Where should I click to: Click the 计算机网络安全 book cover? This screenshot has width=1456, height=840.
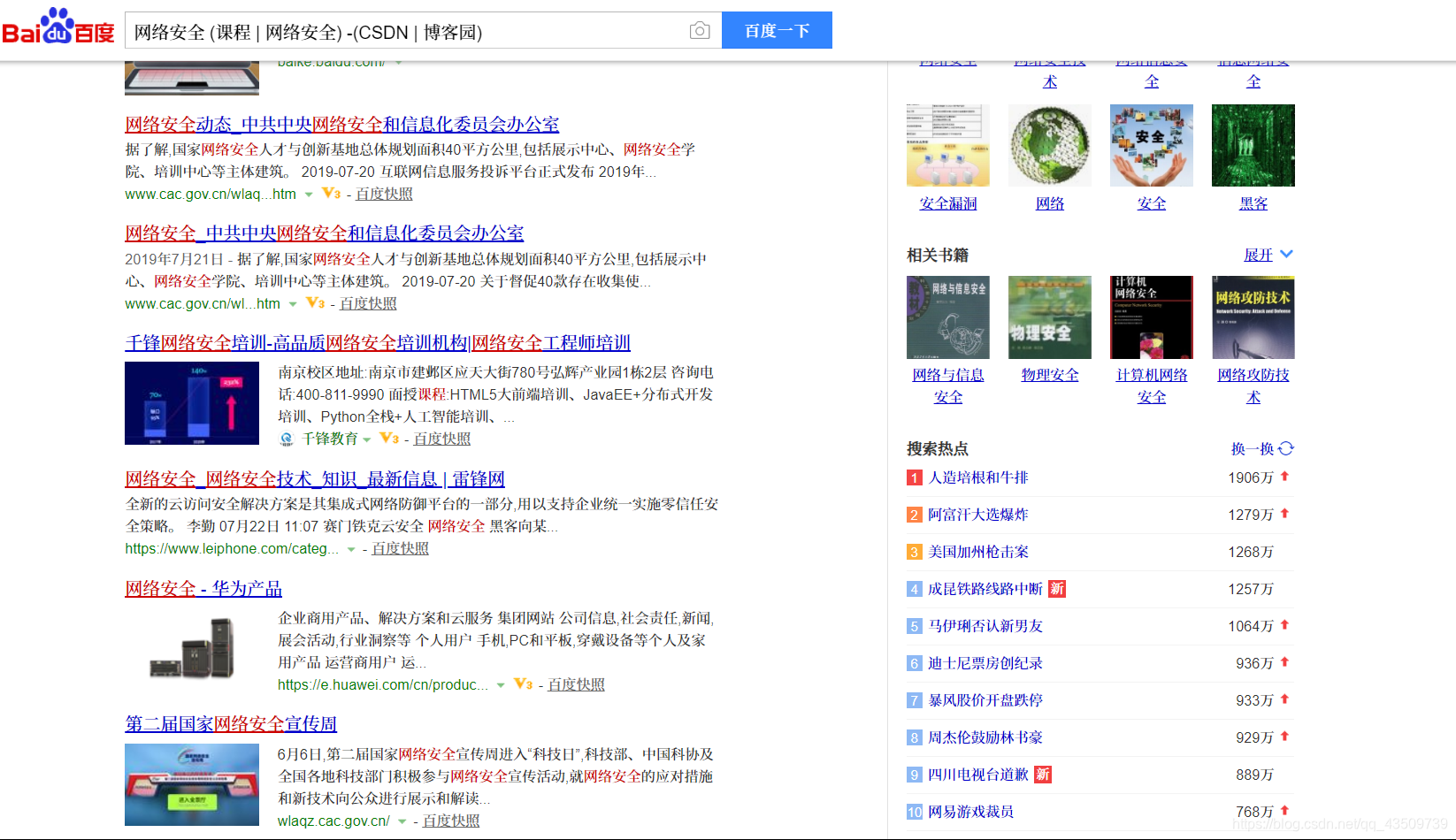[x=1152, y=317]
